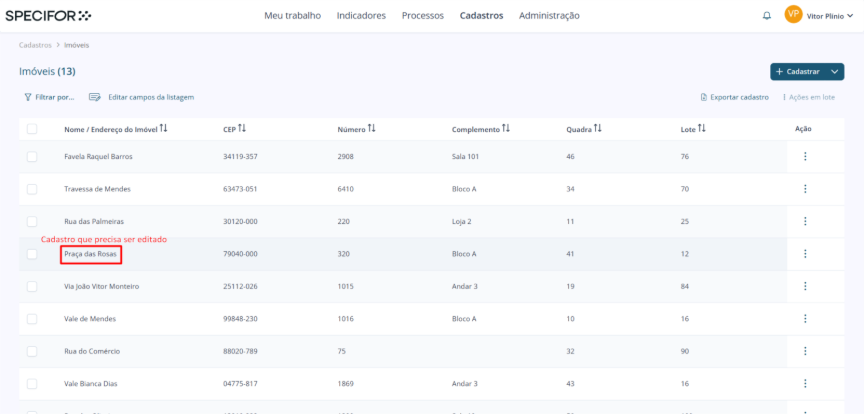The image size is (864, 414).
Task: Open the Processos menu
Action: point(423,16)
